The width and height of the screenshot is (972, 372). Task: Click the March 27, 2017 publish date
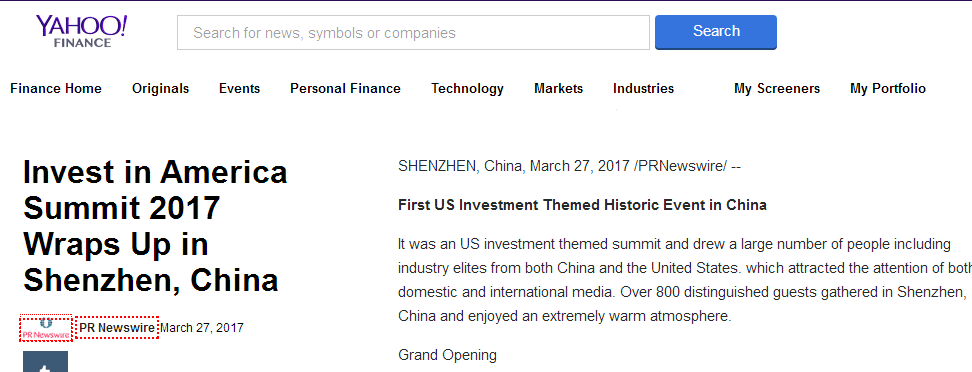coord(202,327)
